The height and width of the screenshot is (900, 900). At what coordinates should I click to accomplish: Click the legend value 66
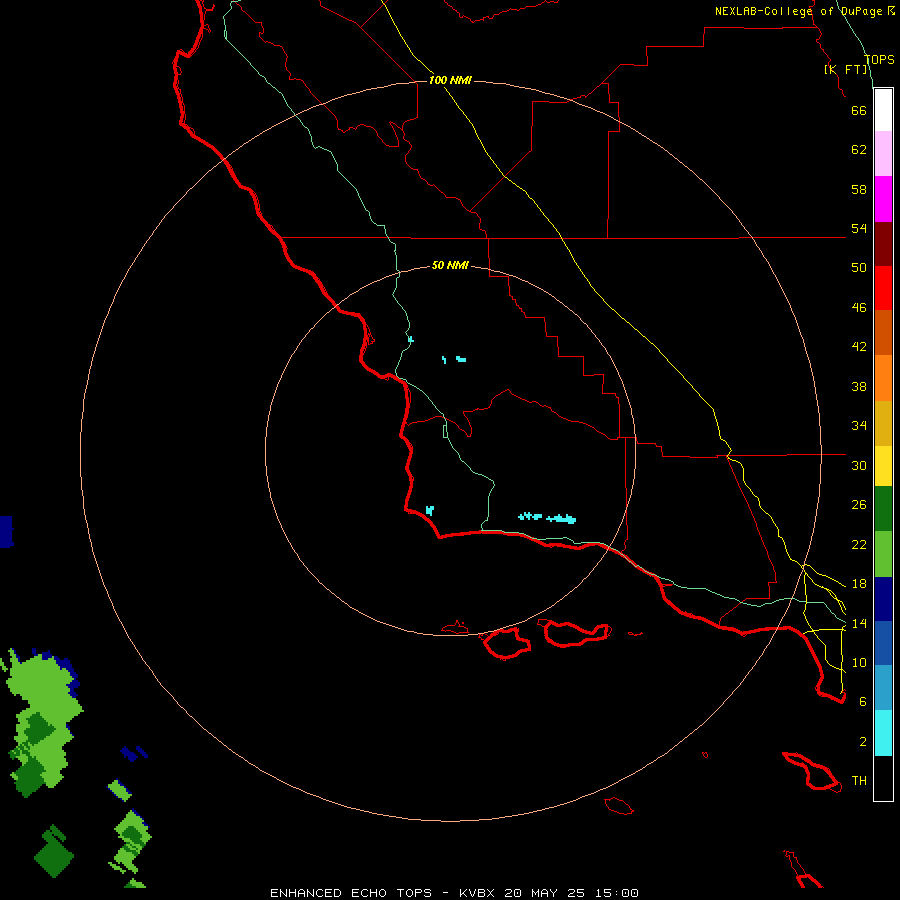point(859,110)
